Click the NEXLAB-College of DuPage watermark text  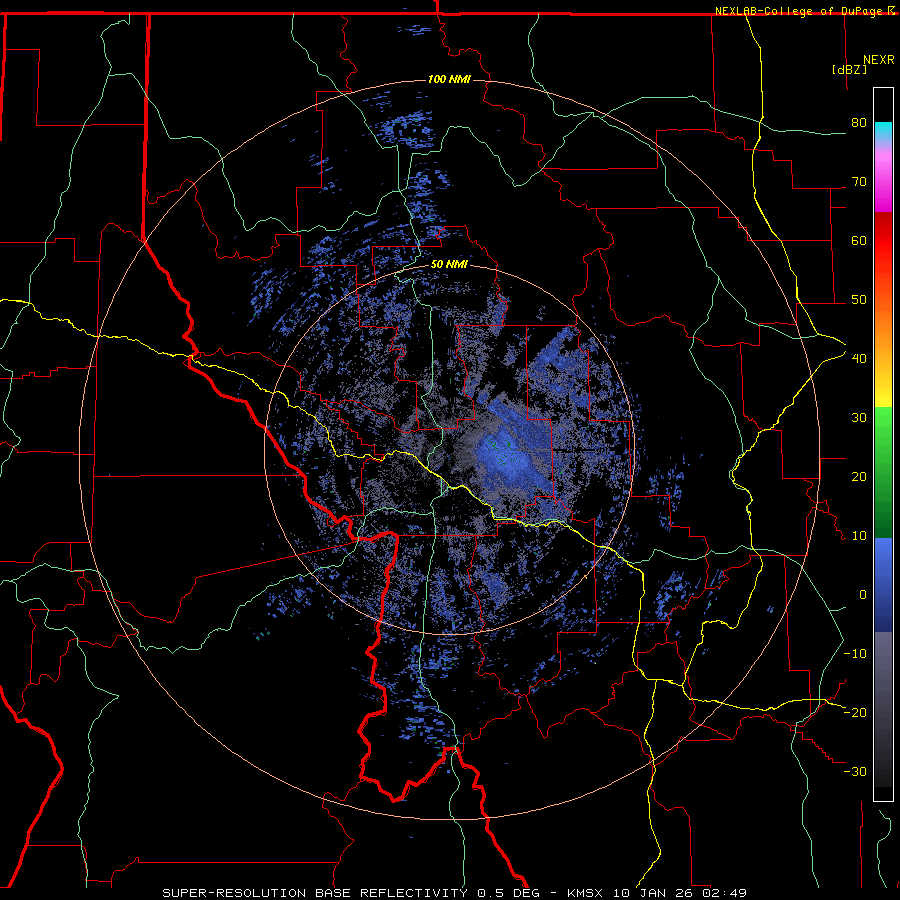point(800,11)
